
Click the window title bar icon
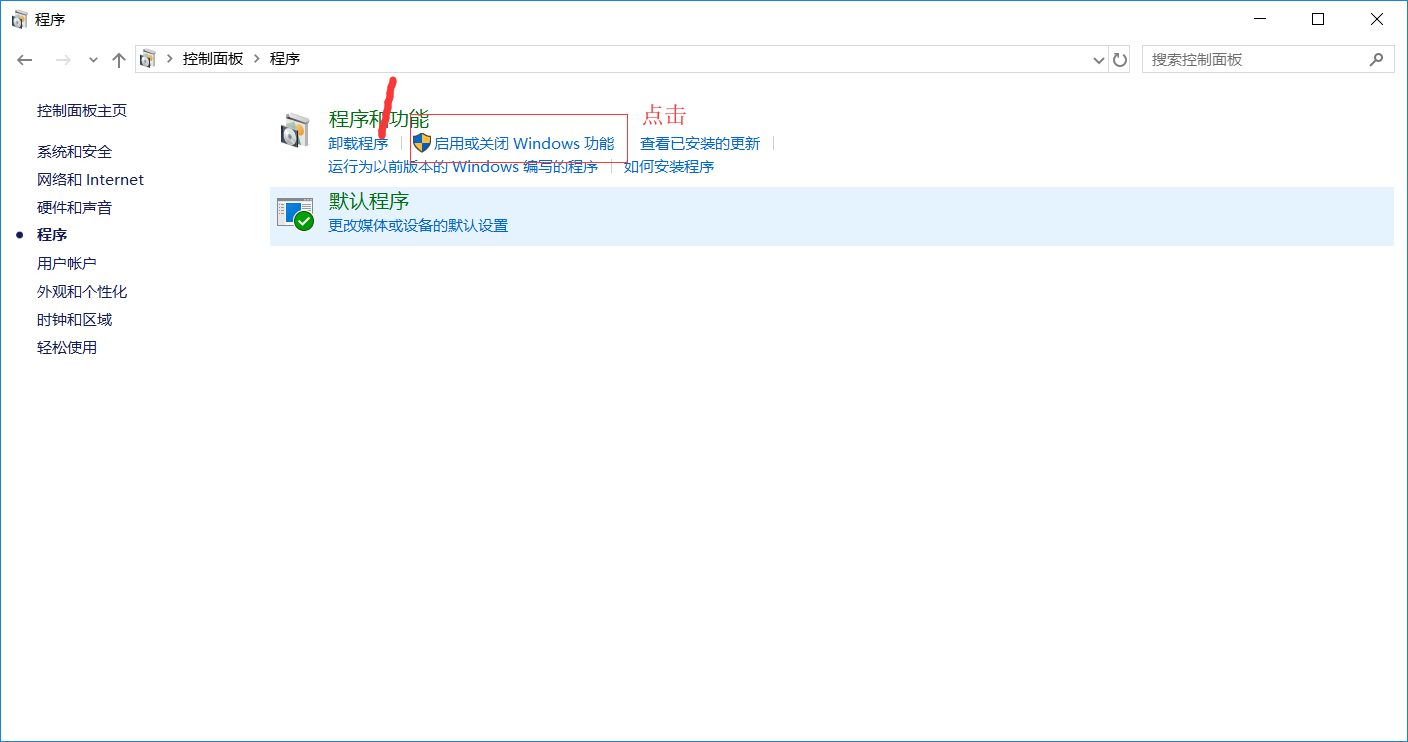pos(20,19)
